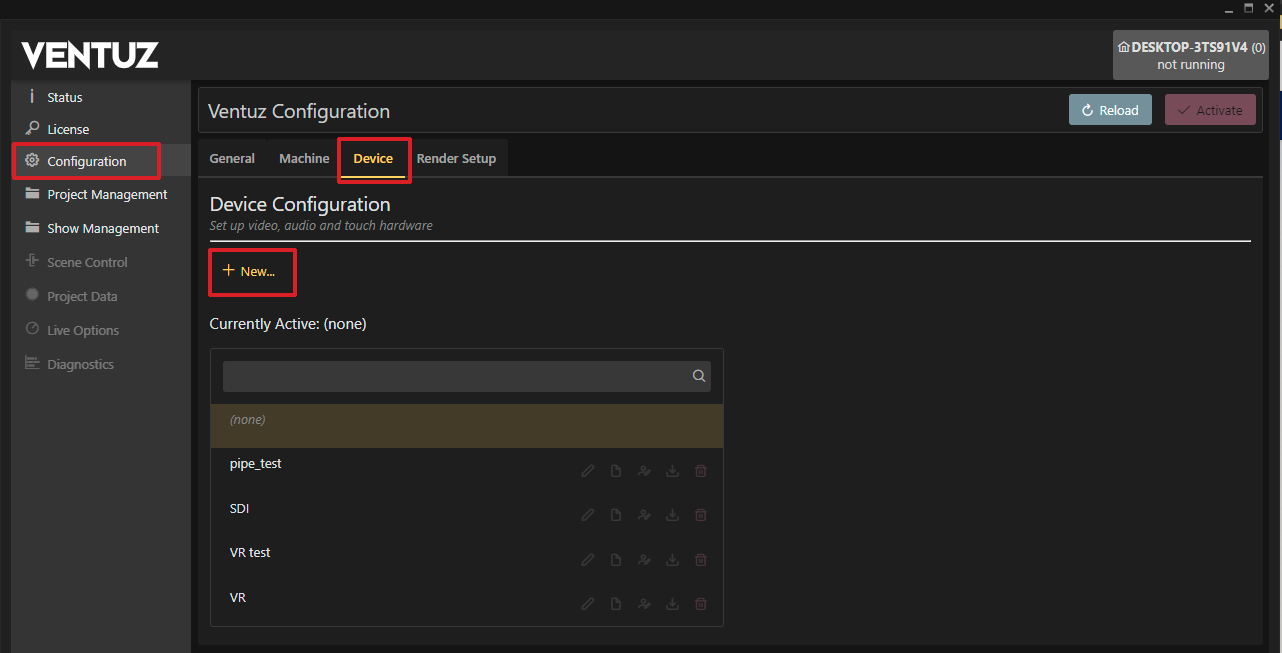Edit the pipe_test configuration with pencil icon
Viewport: 1282px width, 653px height.
[x=588, y=471]
